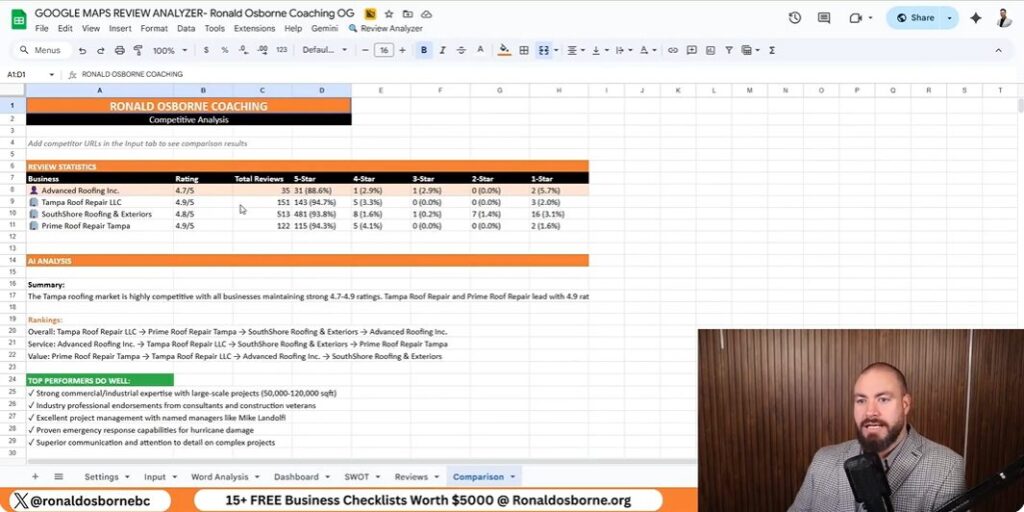Search the Menus box
Viewport: 1024px width, 512px height.
coord(42,50)
